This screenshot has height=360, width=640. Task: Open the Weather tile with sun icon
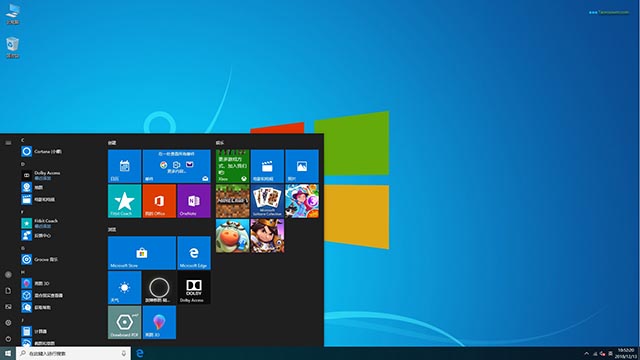124,288
